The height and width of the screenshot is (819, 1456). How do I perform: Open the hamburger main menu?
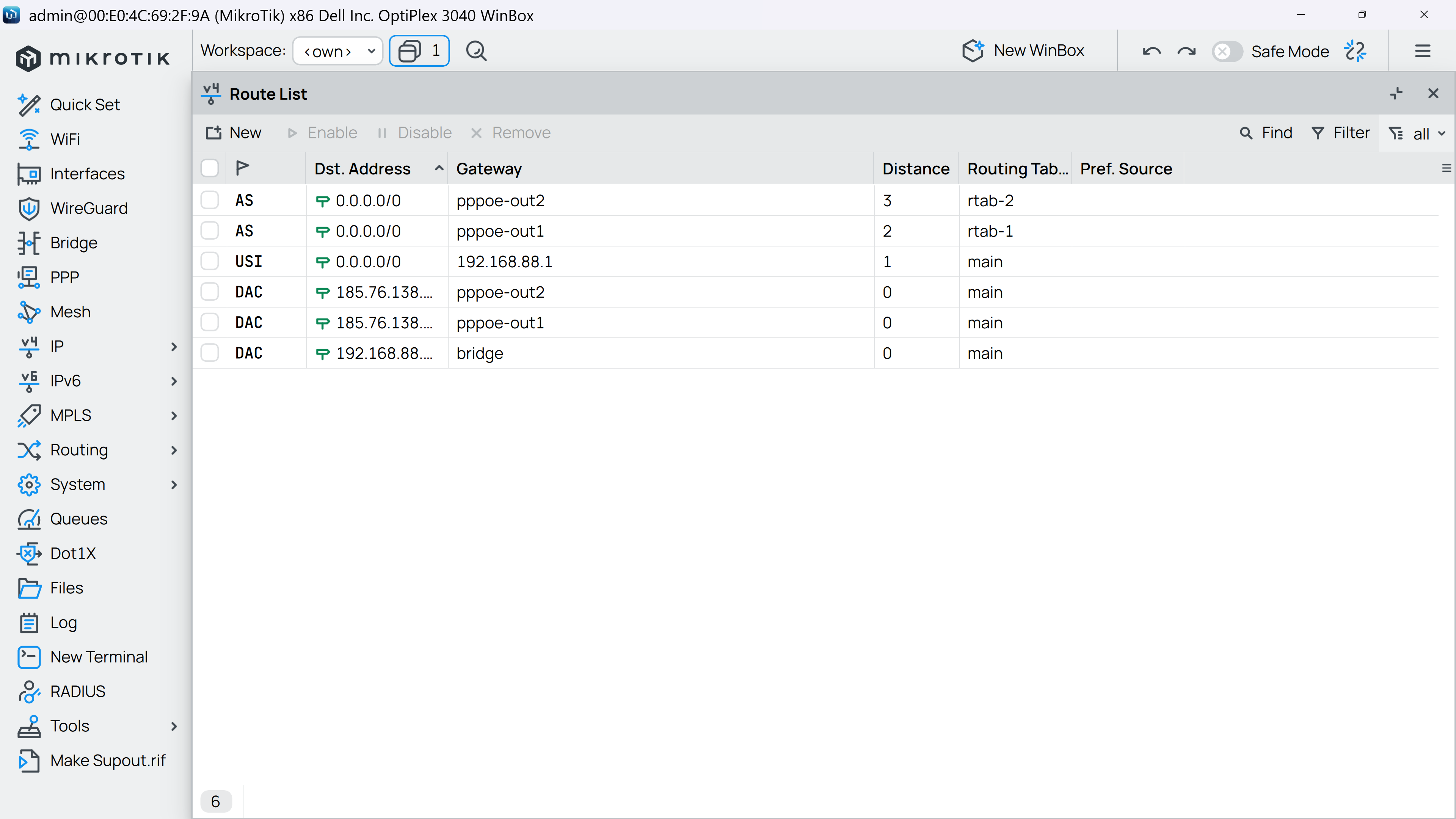(1423, 51)
